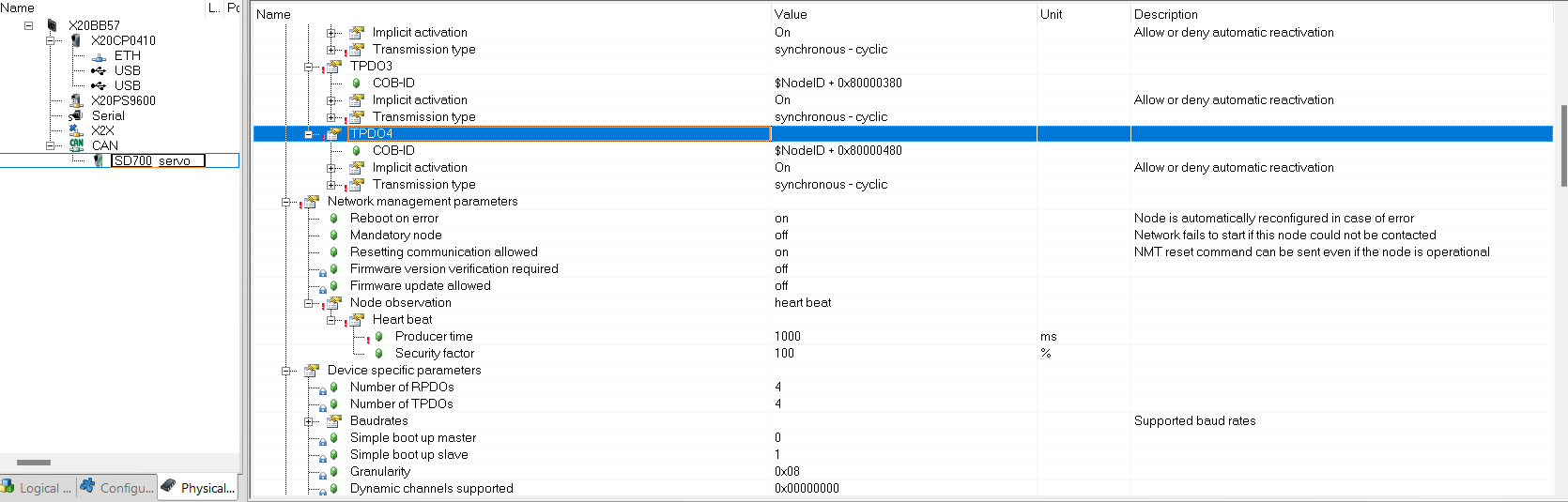Image resolution: width=1568 pixels, height=502 pixels.
Task: Expand the Baudrates group
Action: click(309, 421)
